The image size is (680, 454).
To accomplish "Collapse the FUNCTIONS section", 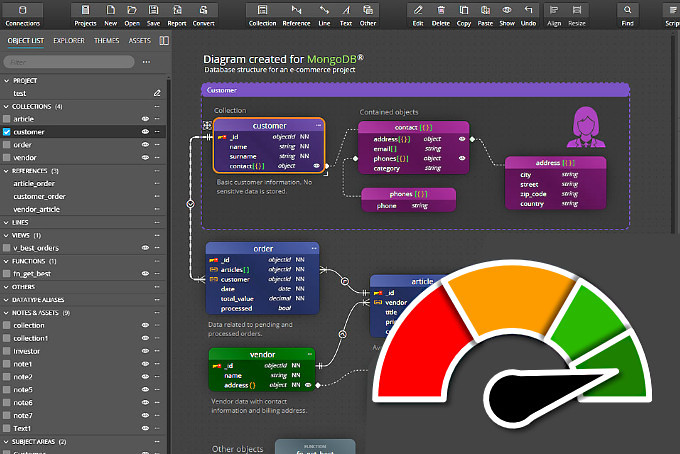I will [x=6, y=261].
